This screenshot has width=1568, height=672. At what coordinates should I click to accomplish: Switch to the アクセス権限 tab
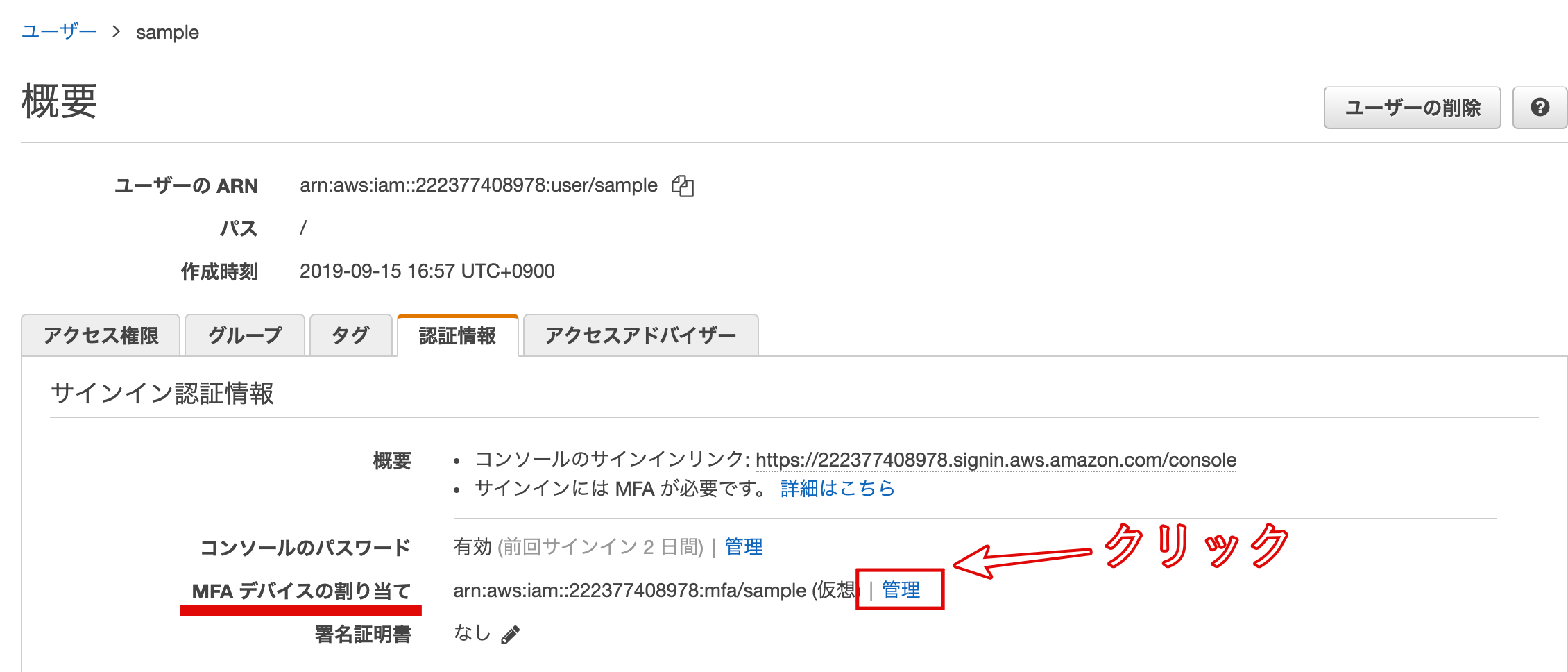(x=101, y=335)
